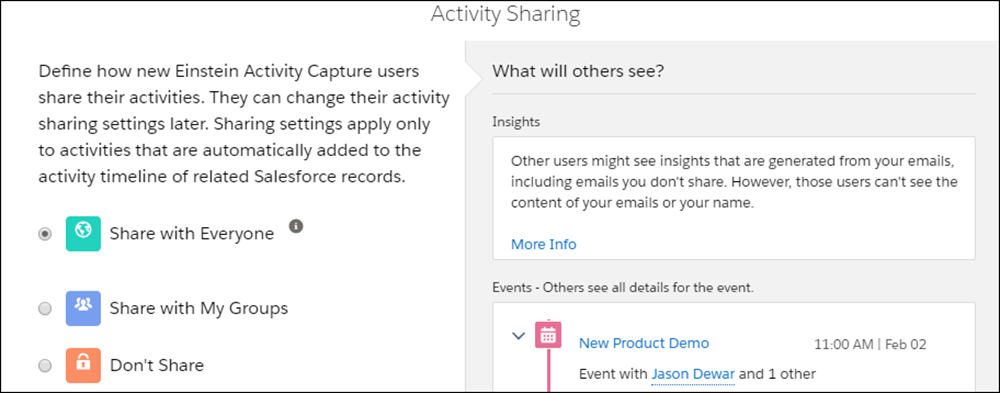Select the Share with My Groups radio button
The width and height of the screenshot is (1000, 393).
point(45,309)
